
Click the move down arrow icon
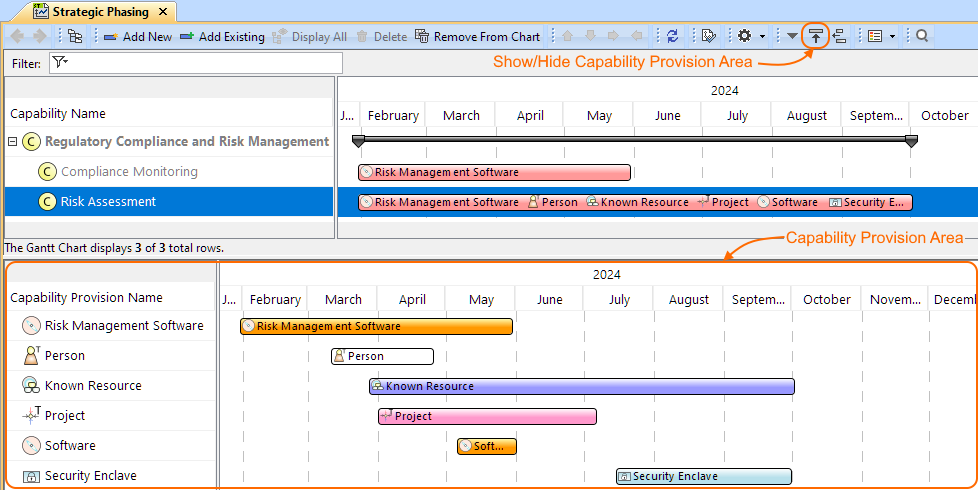click(x=590, y=36)
